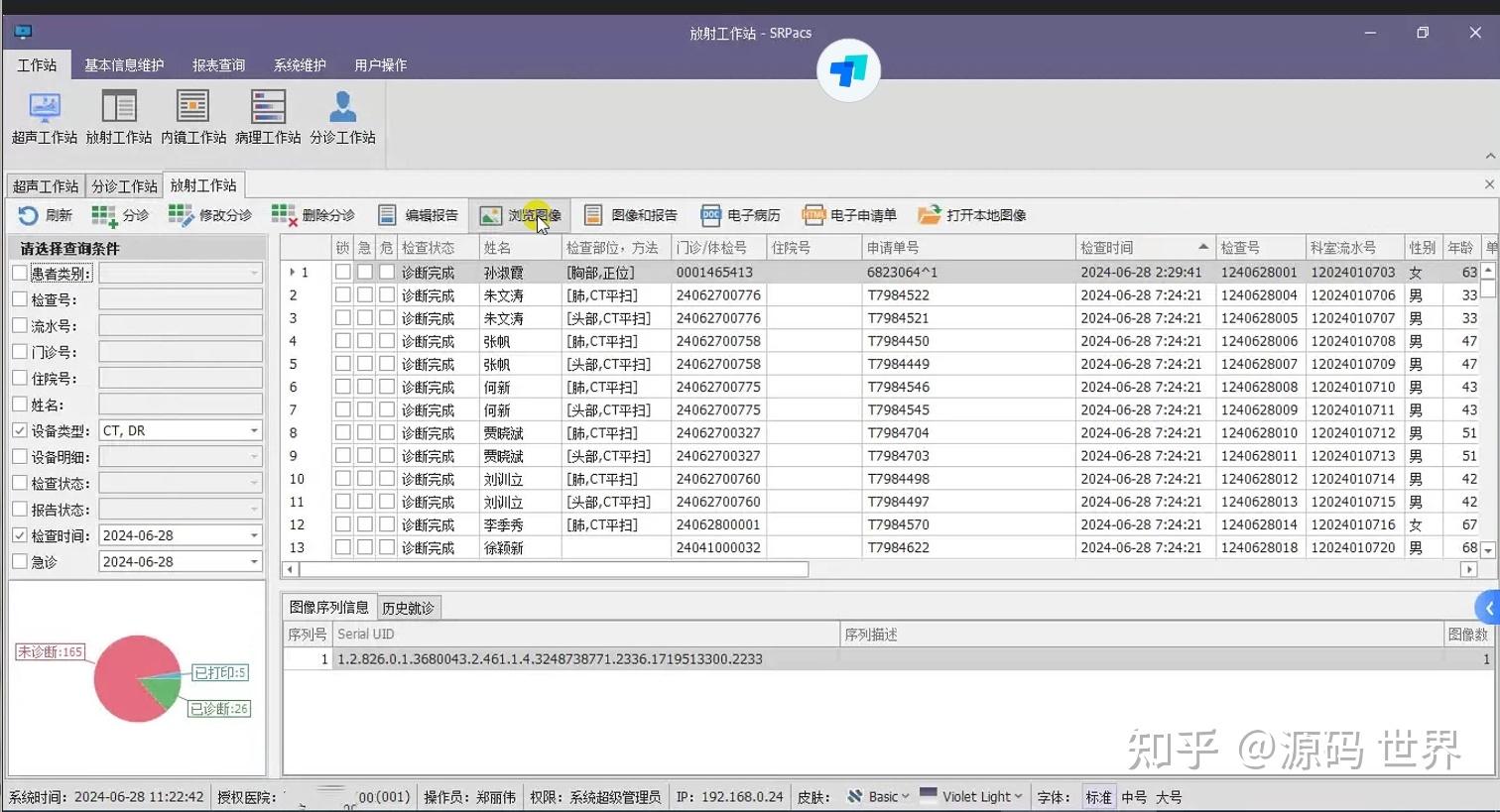The image size is (1500, 812).
Task: Enable the 姓名 name filter checkbox
Action: tap(20, 404)
